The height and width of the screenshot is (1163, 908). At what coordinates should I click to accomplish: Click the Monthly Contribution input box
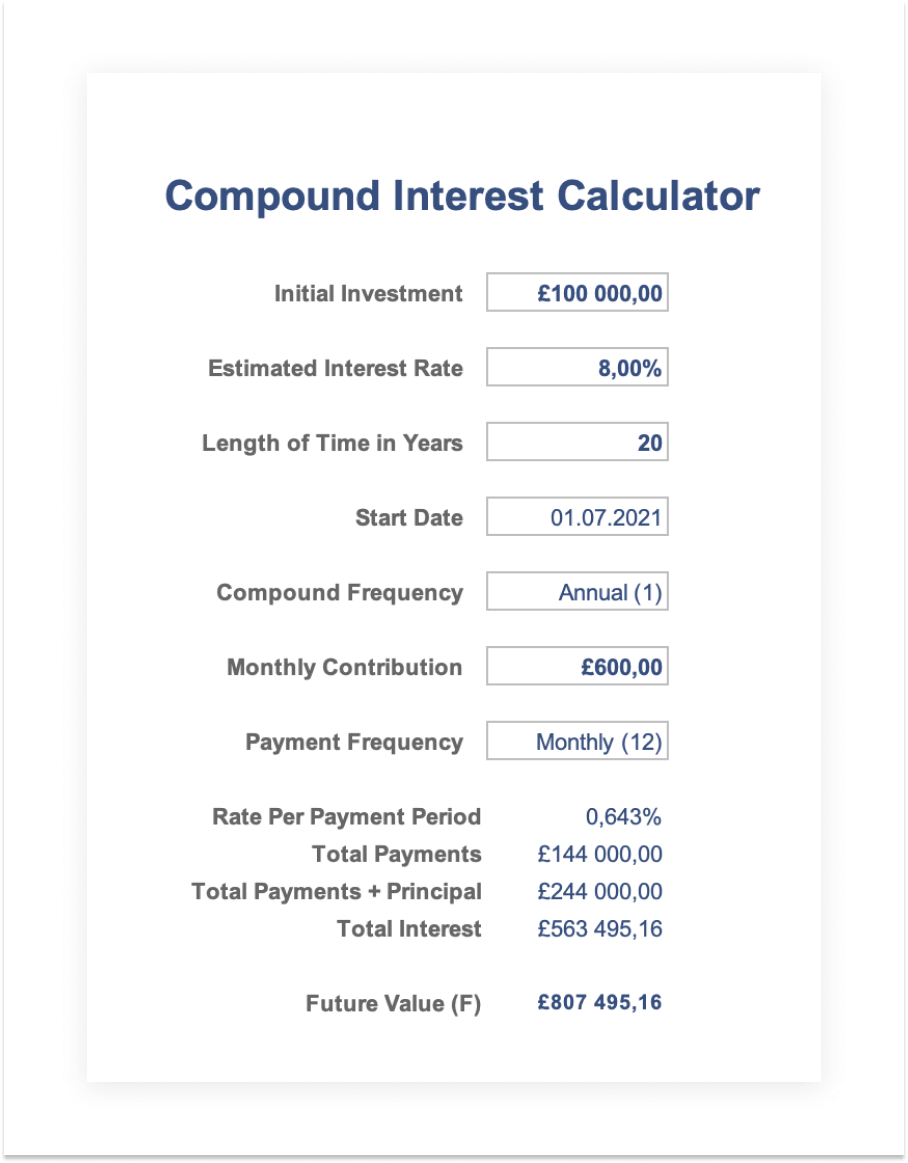click(x=577, y=667)
